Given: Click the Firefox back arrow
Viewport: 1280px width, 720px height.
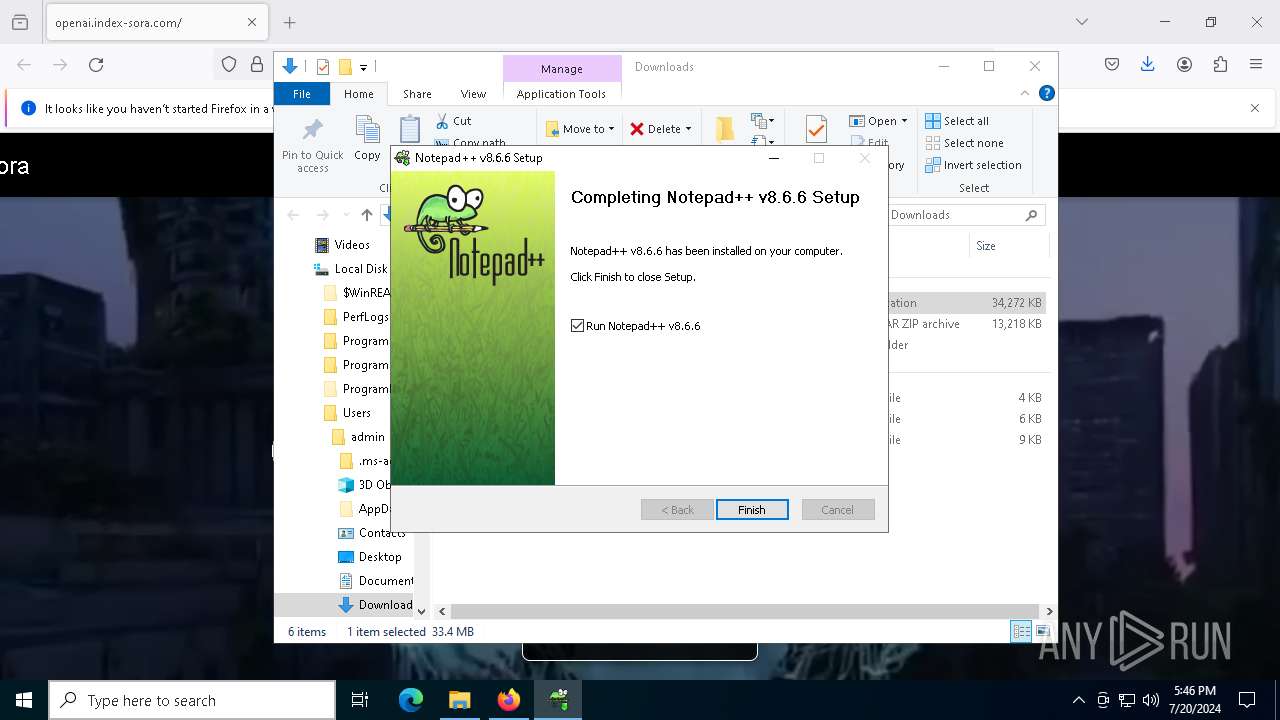Looking at the screenshot, I should click(x=24, y=64).
